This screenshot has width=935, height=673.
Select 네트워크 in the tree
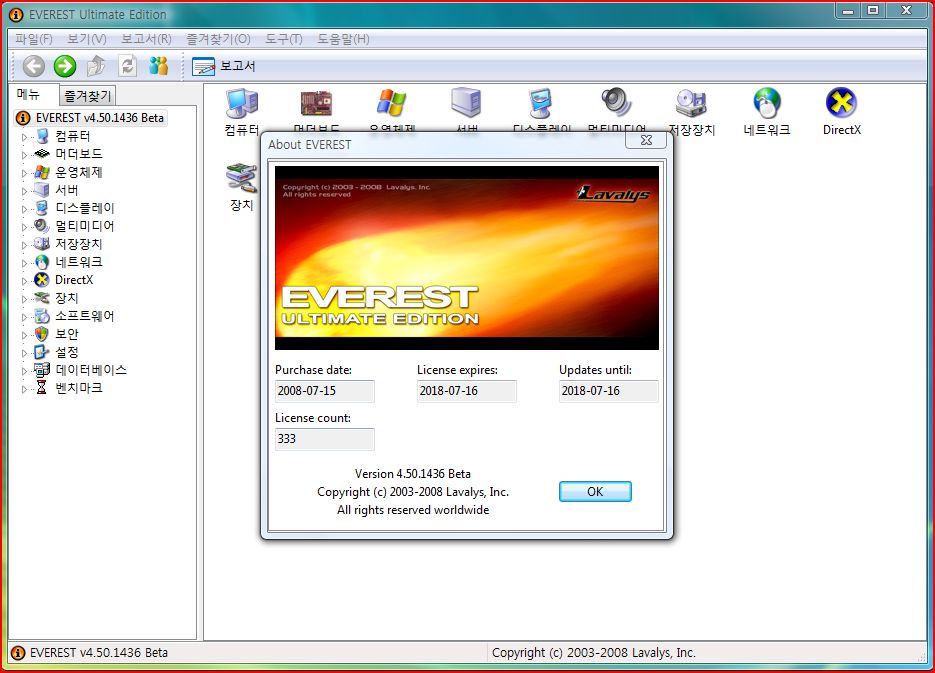(x=79, y=262)
